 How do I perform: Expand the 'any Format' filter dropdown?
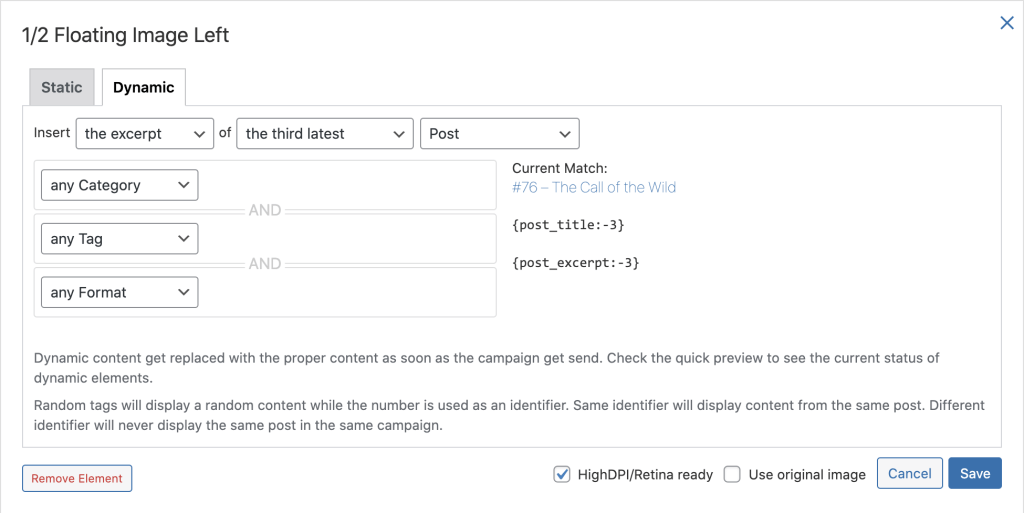119,293
